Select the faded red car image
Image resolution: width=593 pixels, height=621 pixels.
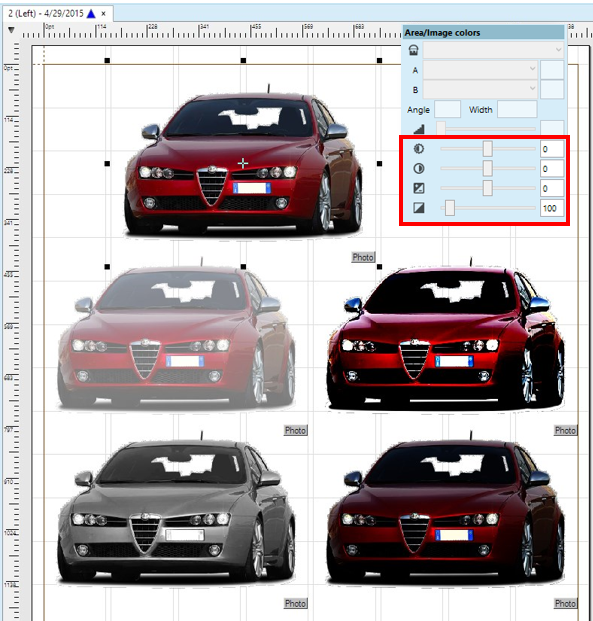(177, 337)
